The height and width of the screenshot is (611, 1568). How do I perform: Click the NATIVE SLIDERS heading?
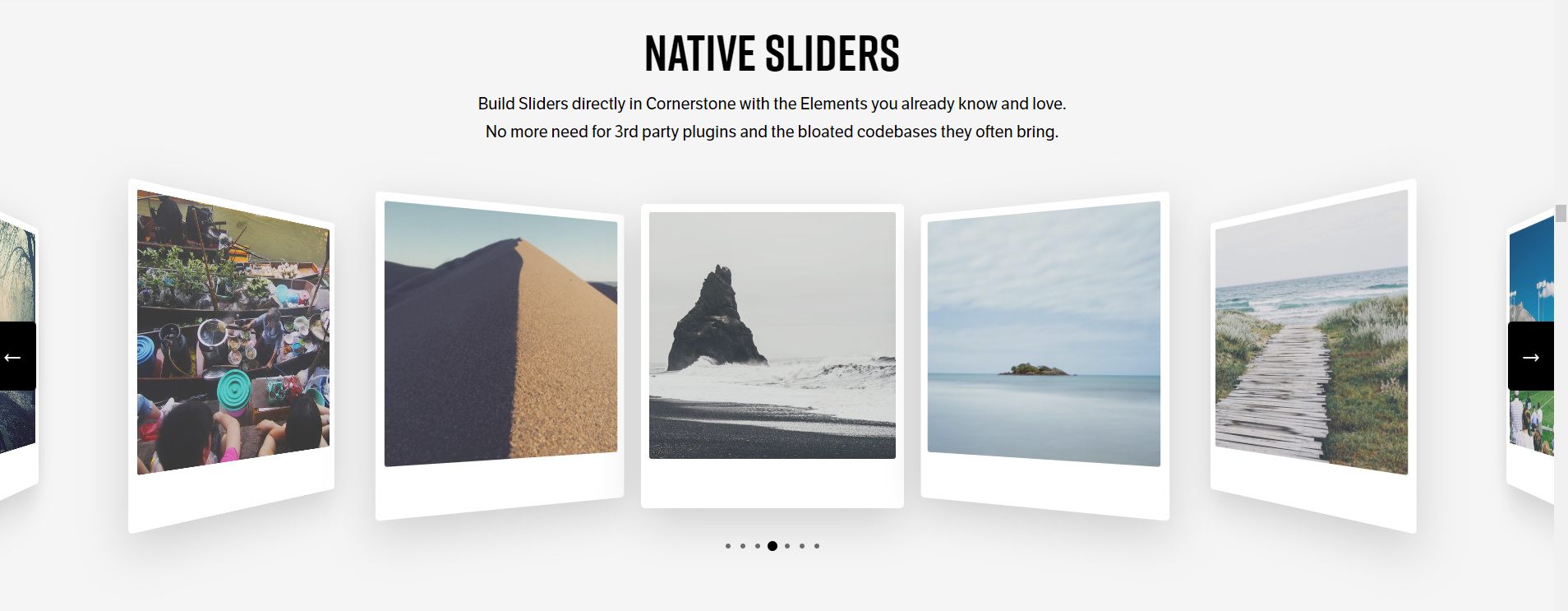click(772, 53)
